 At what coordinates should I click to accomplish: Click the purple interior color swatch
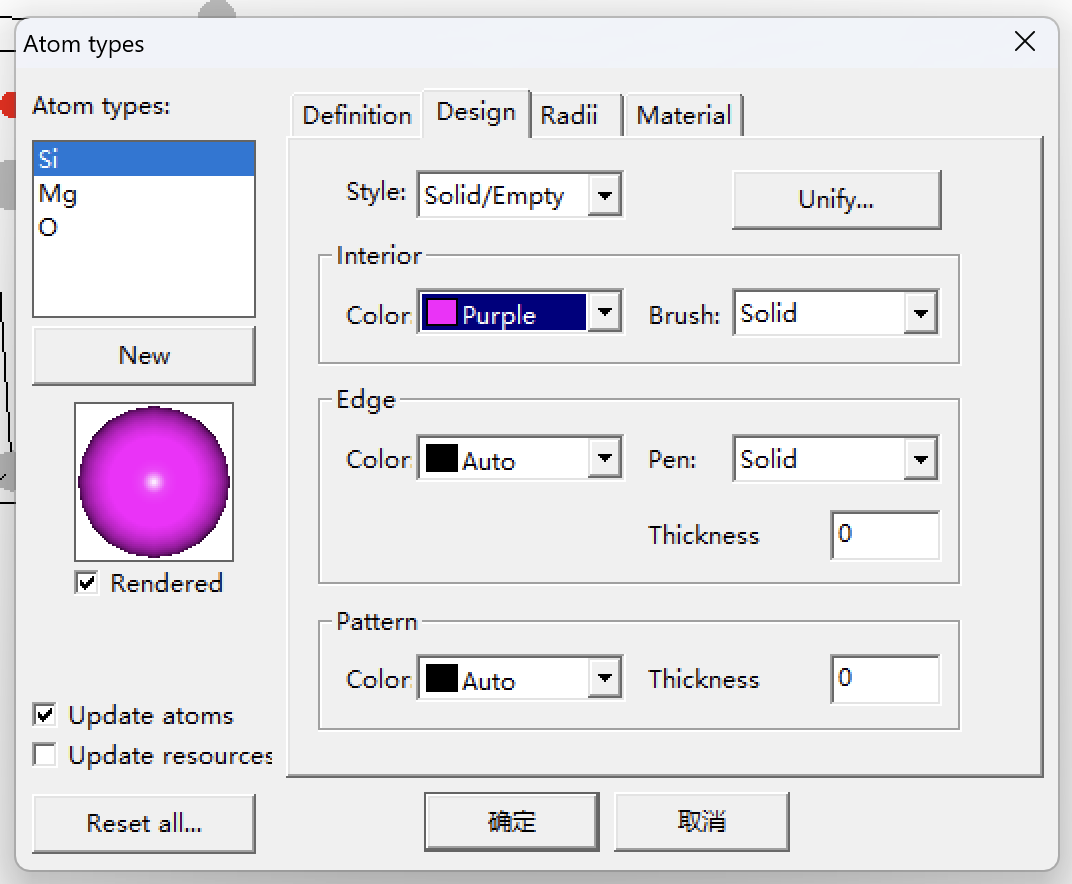pos(441,314)
